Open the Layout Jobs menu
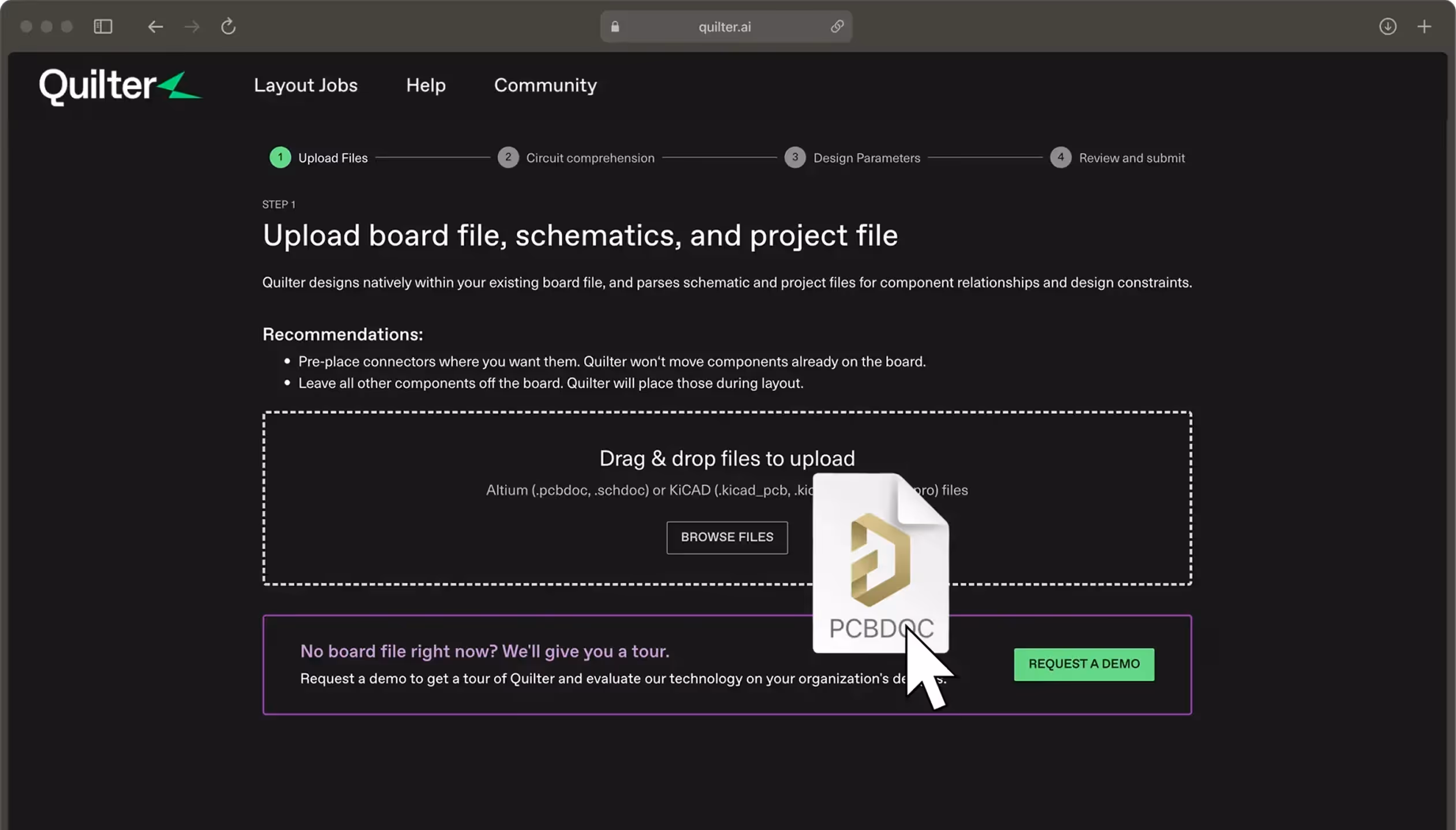Viewport: 1456px width, 830px height. 305,85
